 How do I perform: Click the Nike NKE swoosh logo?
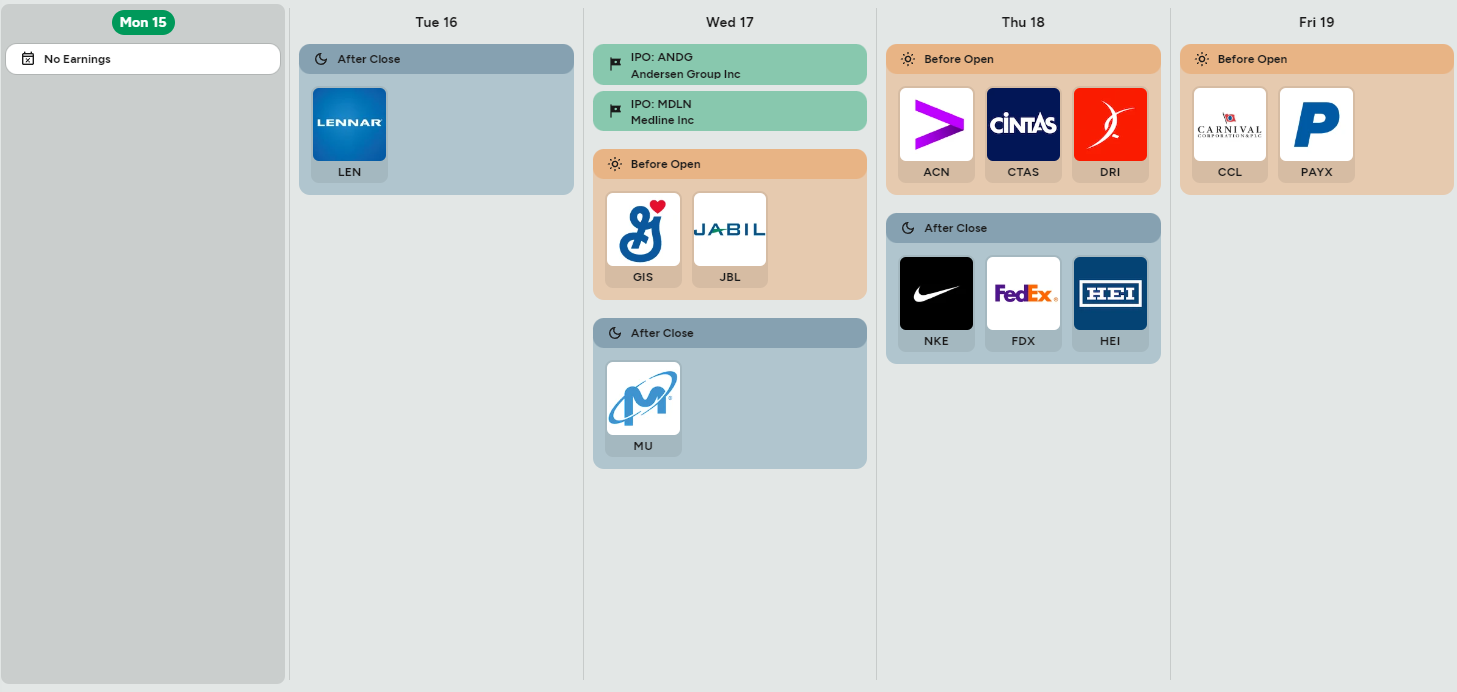click(x=936, y=294)
